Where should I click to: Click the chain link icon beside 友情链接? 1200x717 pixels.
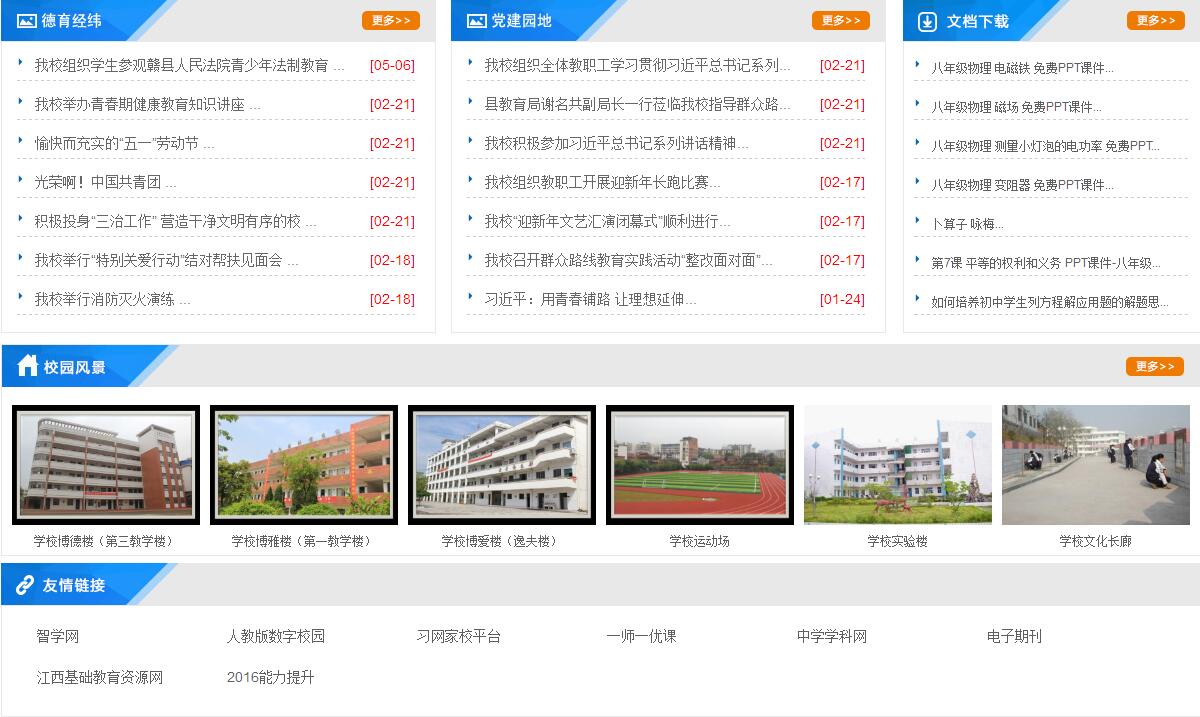25,585
